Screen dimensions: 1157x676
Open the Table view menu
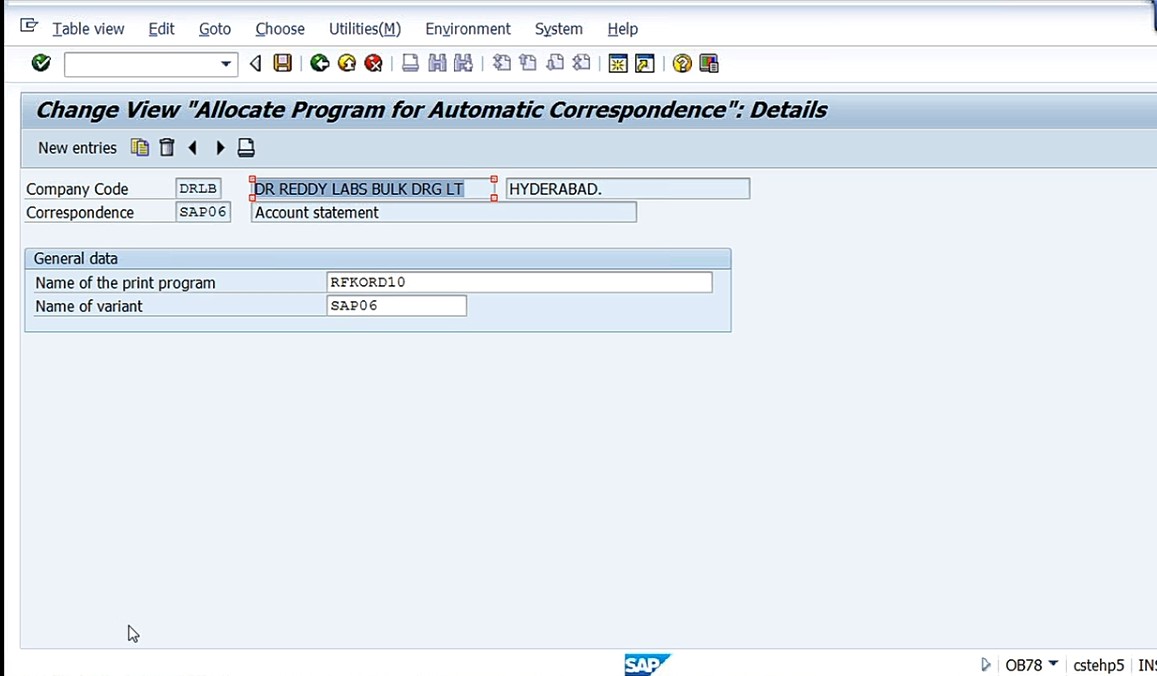point(89,29)
